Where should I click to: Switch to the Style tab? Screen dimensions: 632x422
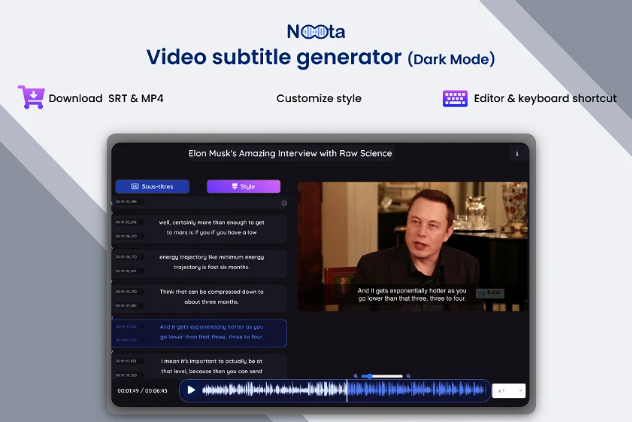[x=243, y=186]
